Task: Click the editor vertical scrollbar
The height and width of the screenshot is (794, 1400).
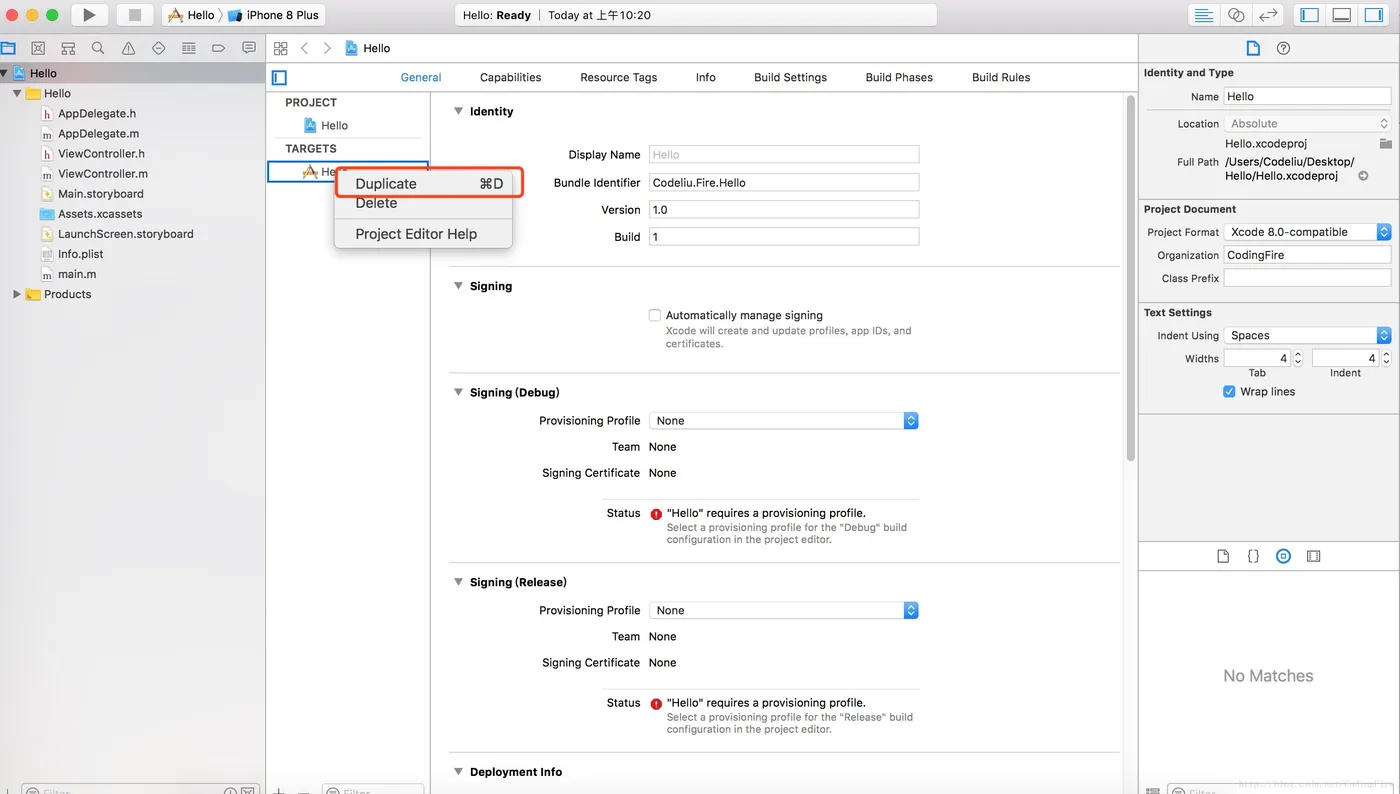Action: pos(1131,278)
